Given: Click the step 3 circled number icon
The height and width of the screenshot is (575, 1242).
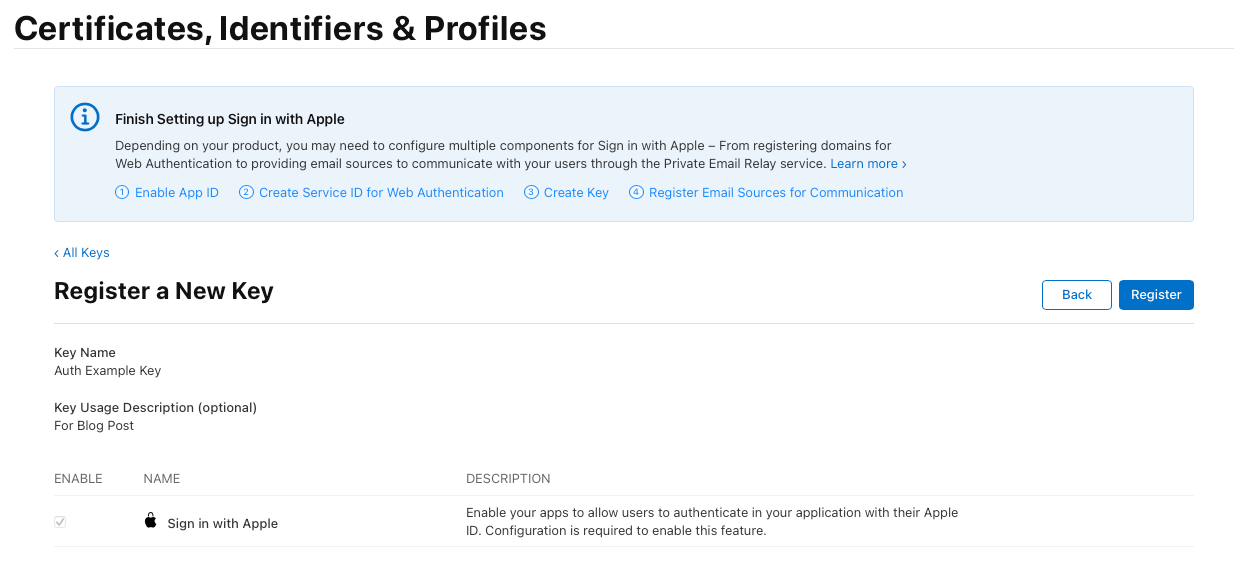Looking at the screenshot, I should (531, 193).
